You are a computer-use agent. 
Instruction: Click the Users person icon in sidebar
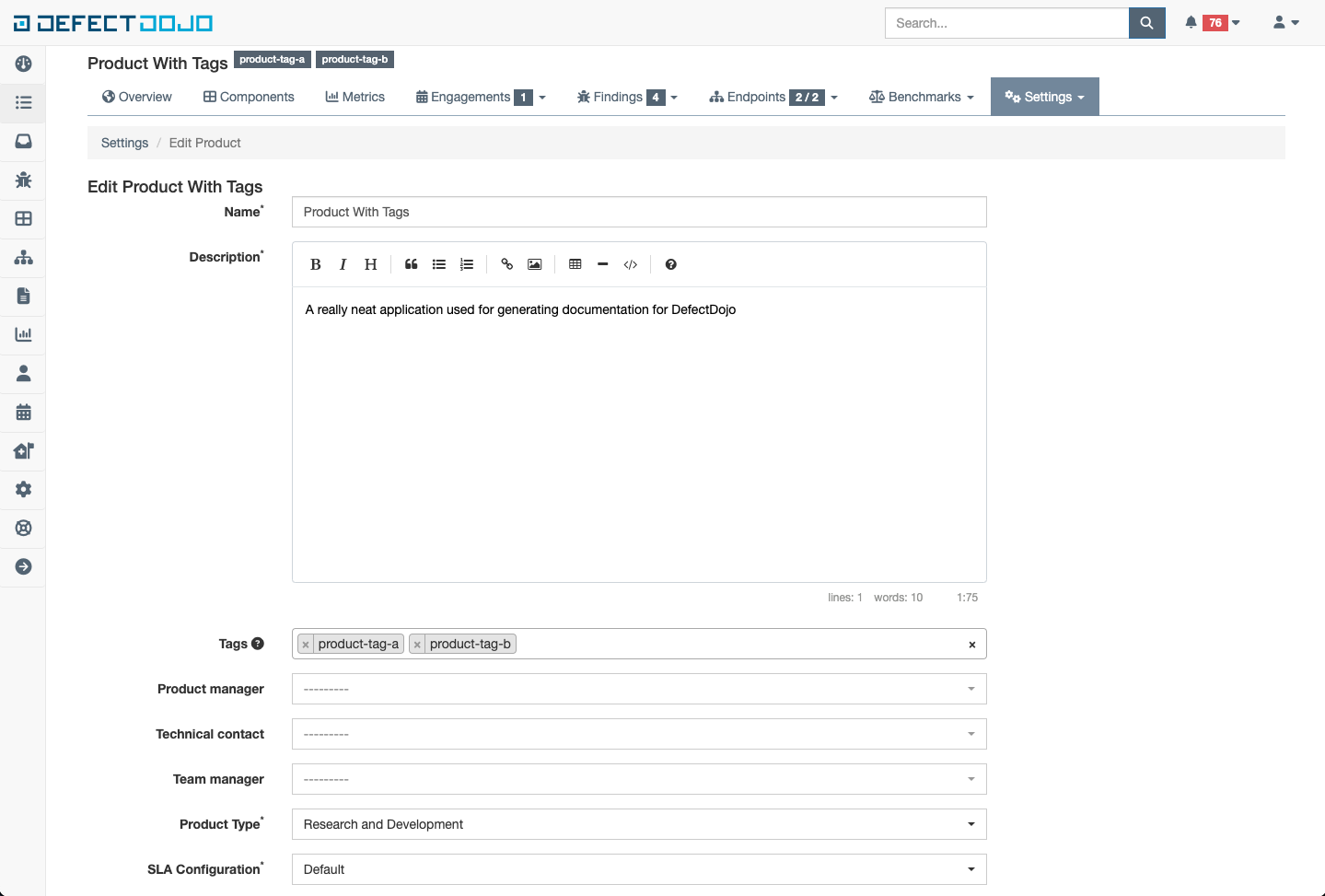(x=22, y=373)
